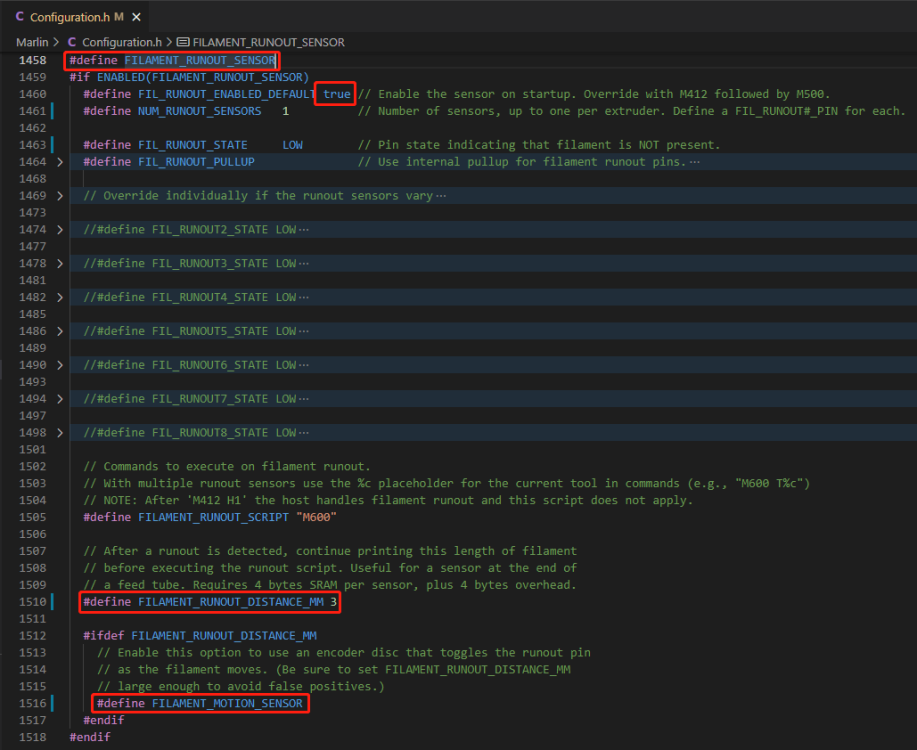Expand folded region at line 1469

click(60, 195)
